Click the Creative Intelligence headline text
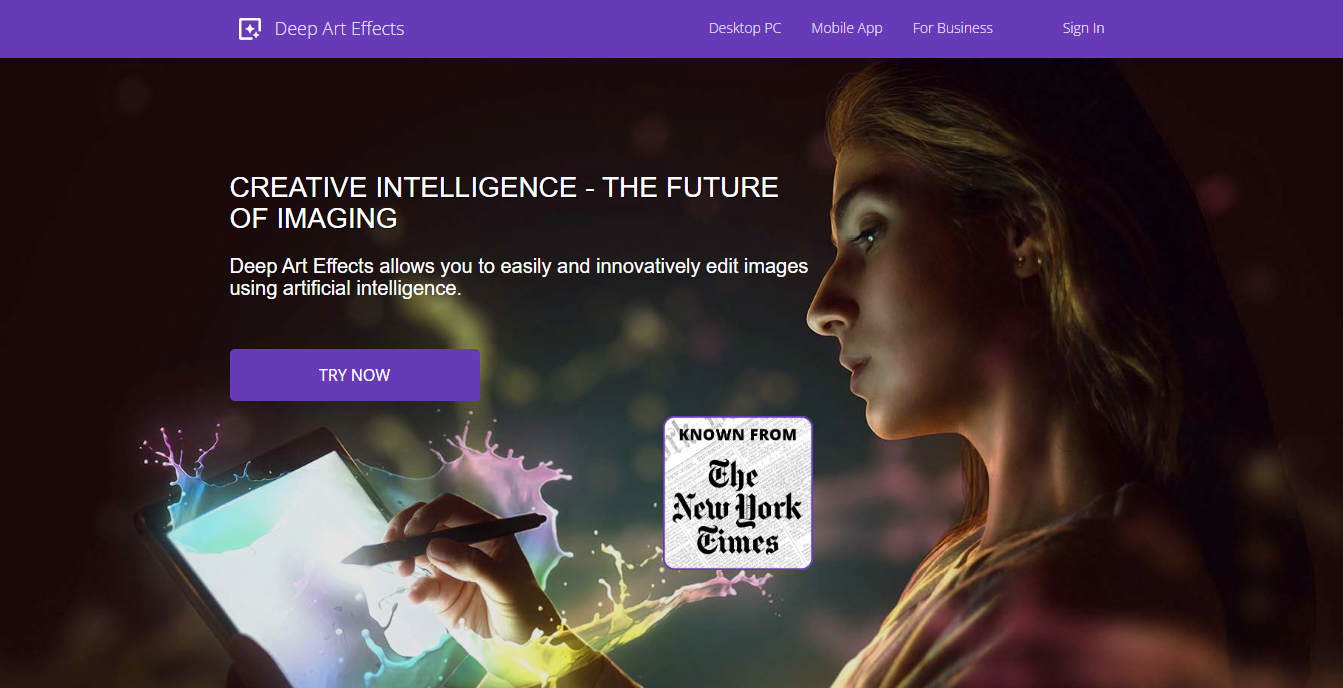The height and width of the screenshot is (688, 1343). (x=504, y=202)
